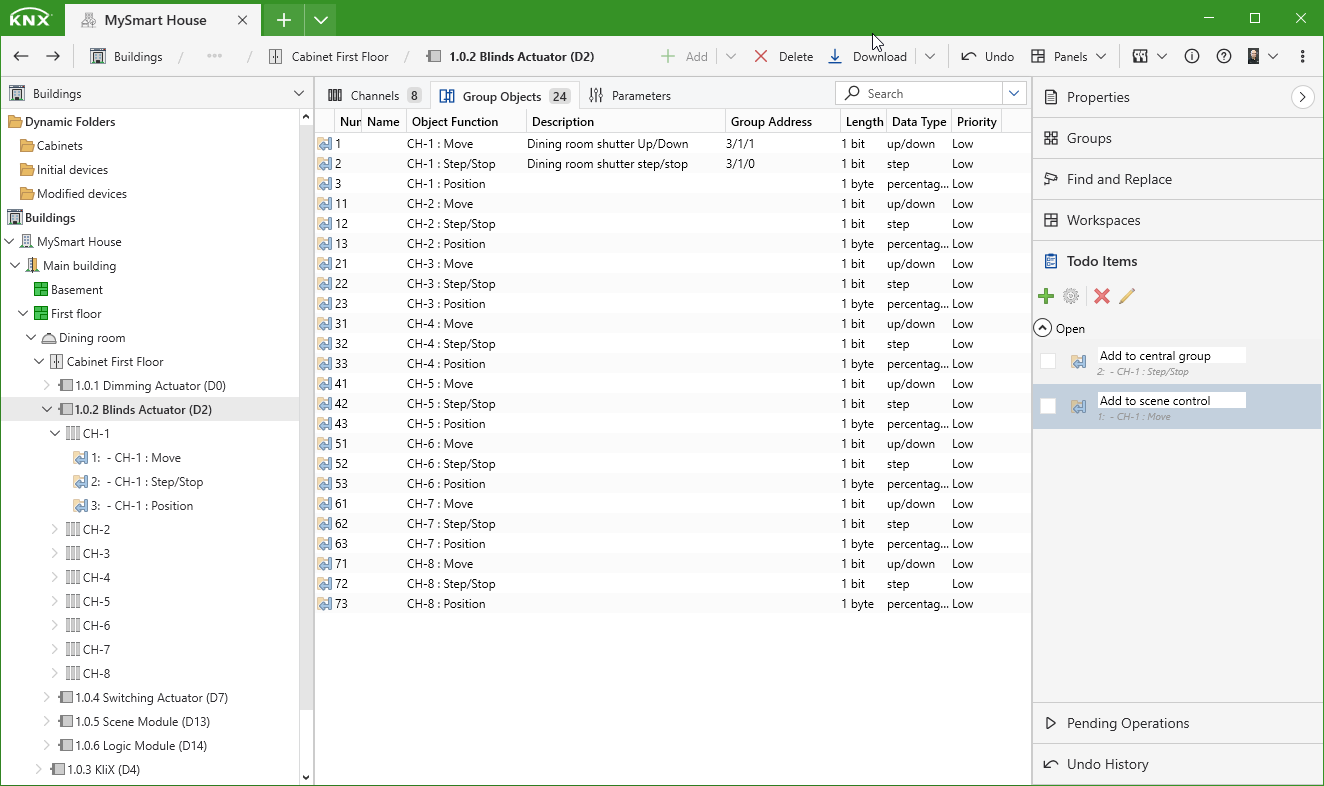Click the pencil edit todo item icon

(x=1127, y=296)
